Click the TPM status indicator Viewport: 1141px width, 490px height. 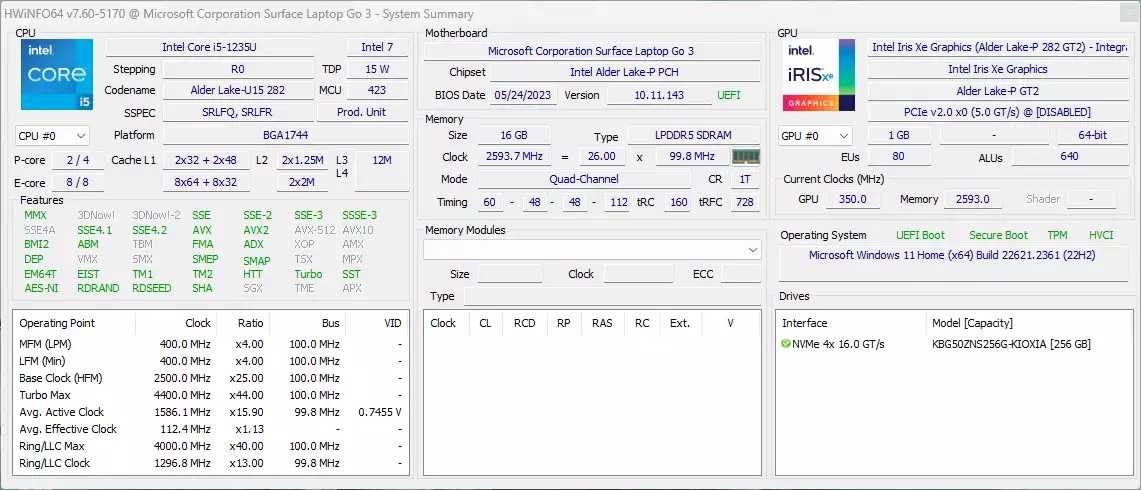click(x=1057, y=235)
